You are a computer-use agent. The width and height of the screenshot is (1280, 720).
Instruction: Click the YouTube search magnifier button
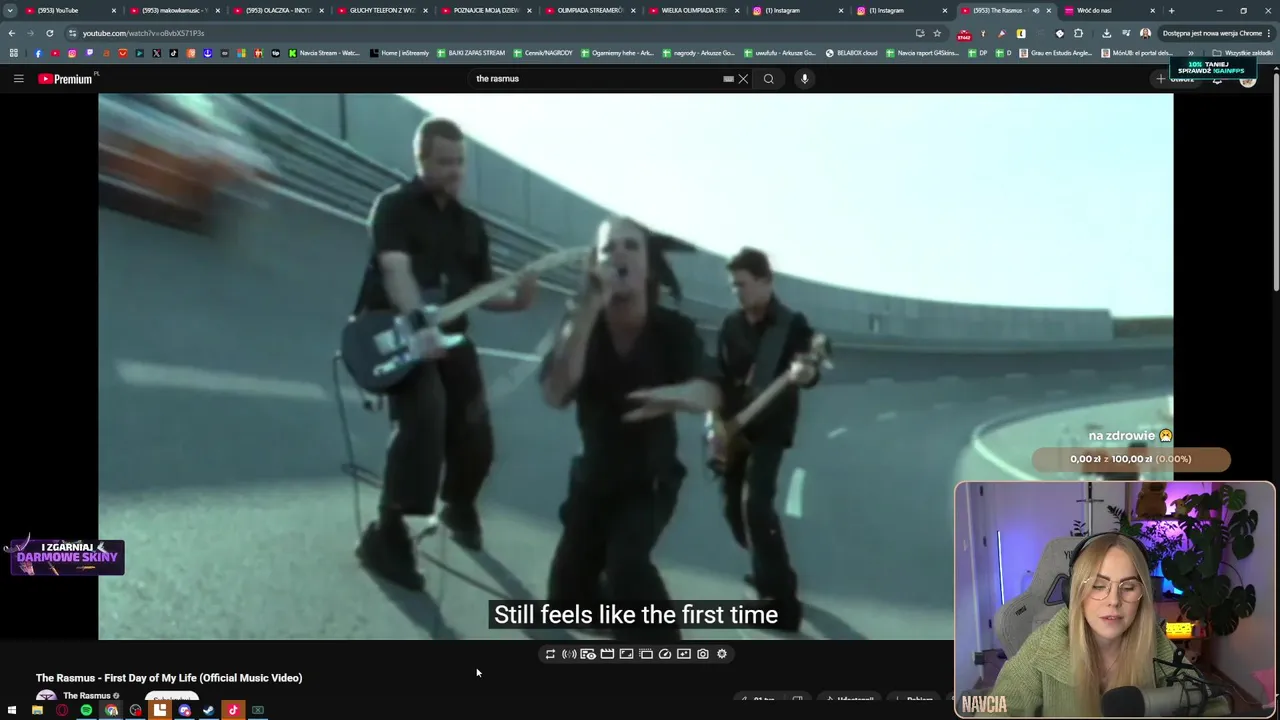coord(769,79)
